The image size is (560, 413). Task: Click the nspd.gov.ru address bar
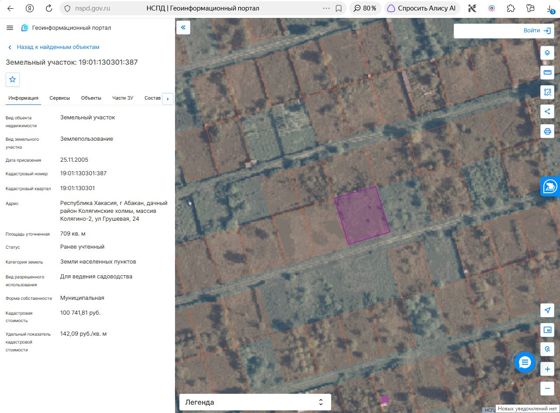(x=92, y=8)
